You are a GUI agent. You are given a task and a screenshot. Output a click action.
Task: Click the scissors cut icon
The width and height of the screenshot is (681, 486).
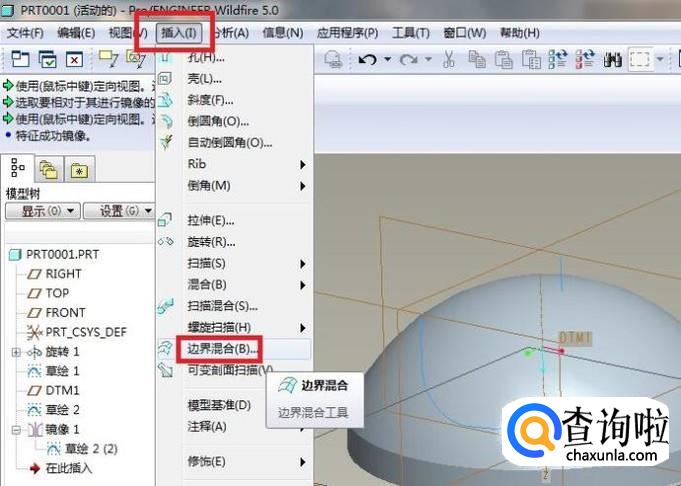(449, 59)
